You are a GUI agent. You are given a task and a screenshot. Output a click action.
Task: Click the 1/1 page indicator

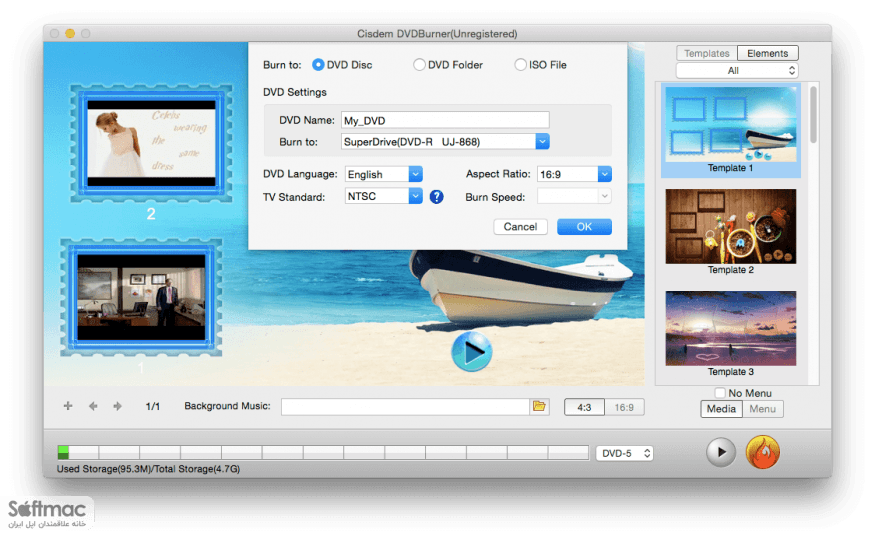[x=152, y=407]
